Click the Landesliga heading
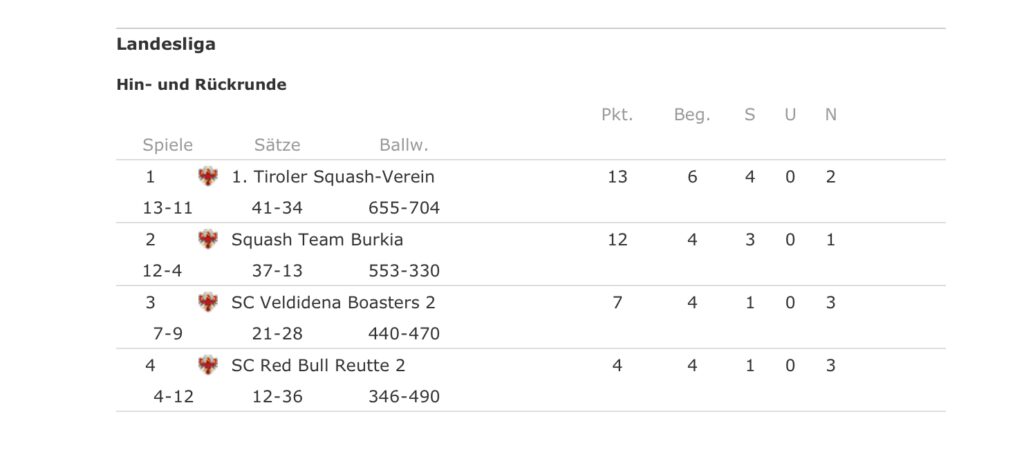This screenshot has width=1024, height=459. 166,44
